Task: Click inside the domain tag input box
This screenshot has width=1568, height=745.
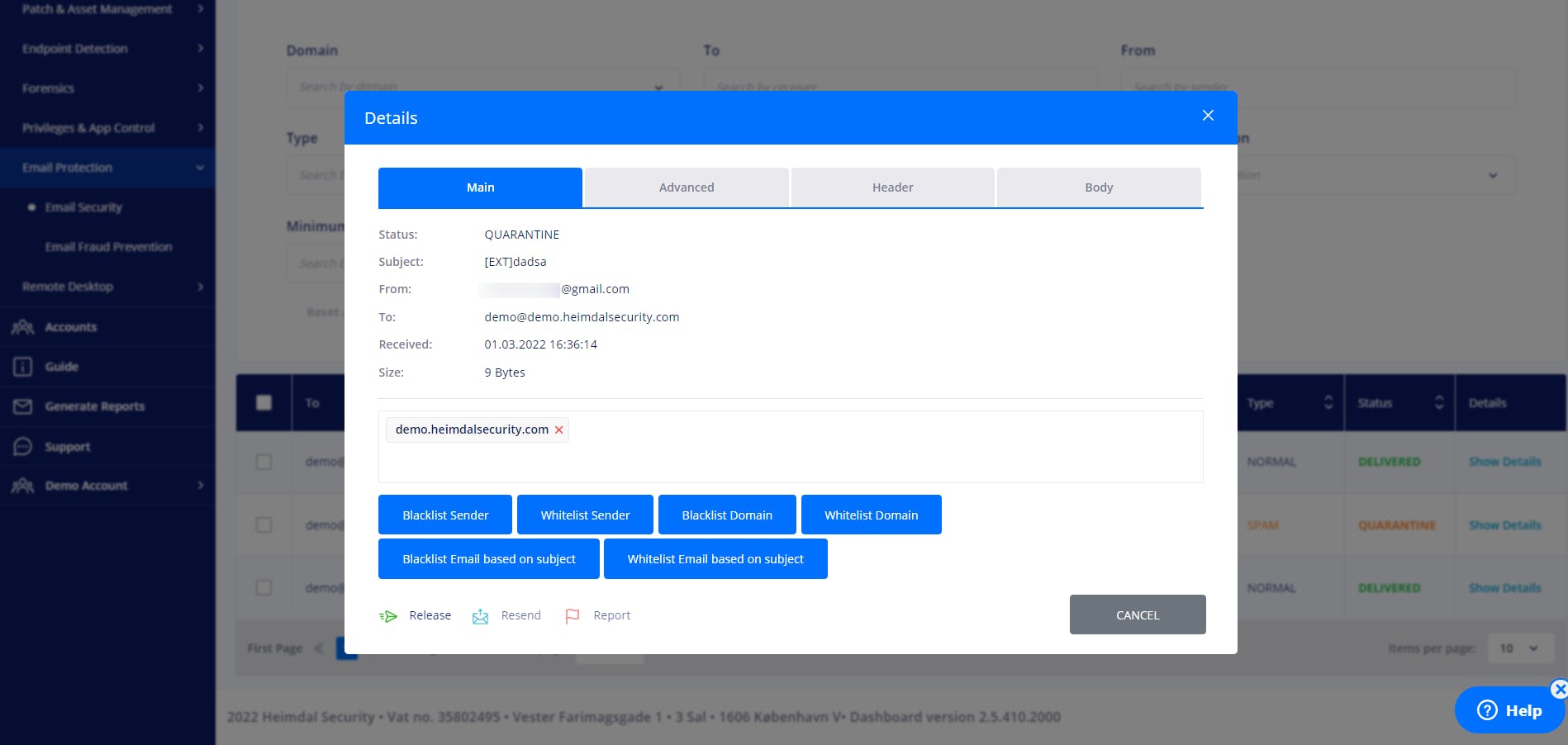Action: click(791, 447)
